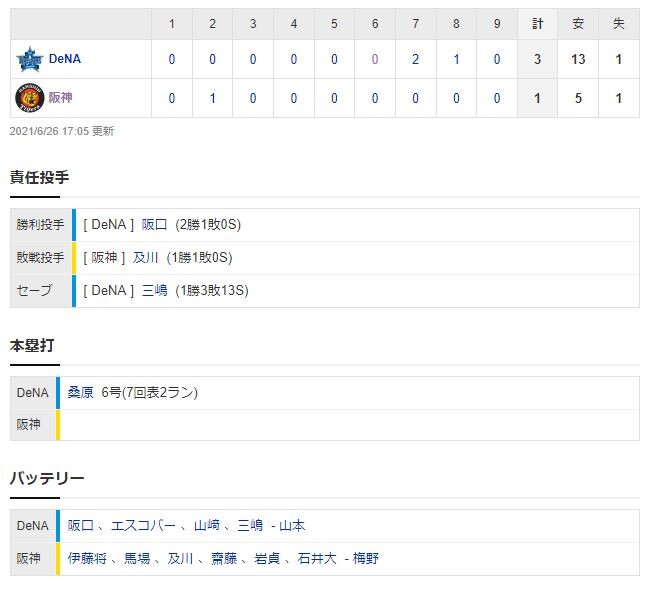The width and height of the screenshot is (650, 589).
Task: Open DeNA's 7th inning score of 2
Action: 415,59
